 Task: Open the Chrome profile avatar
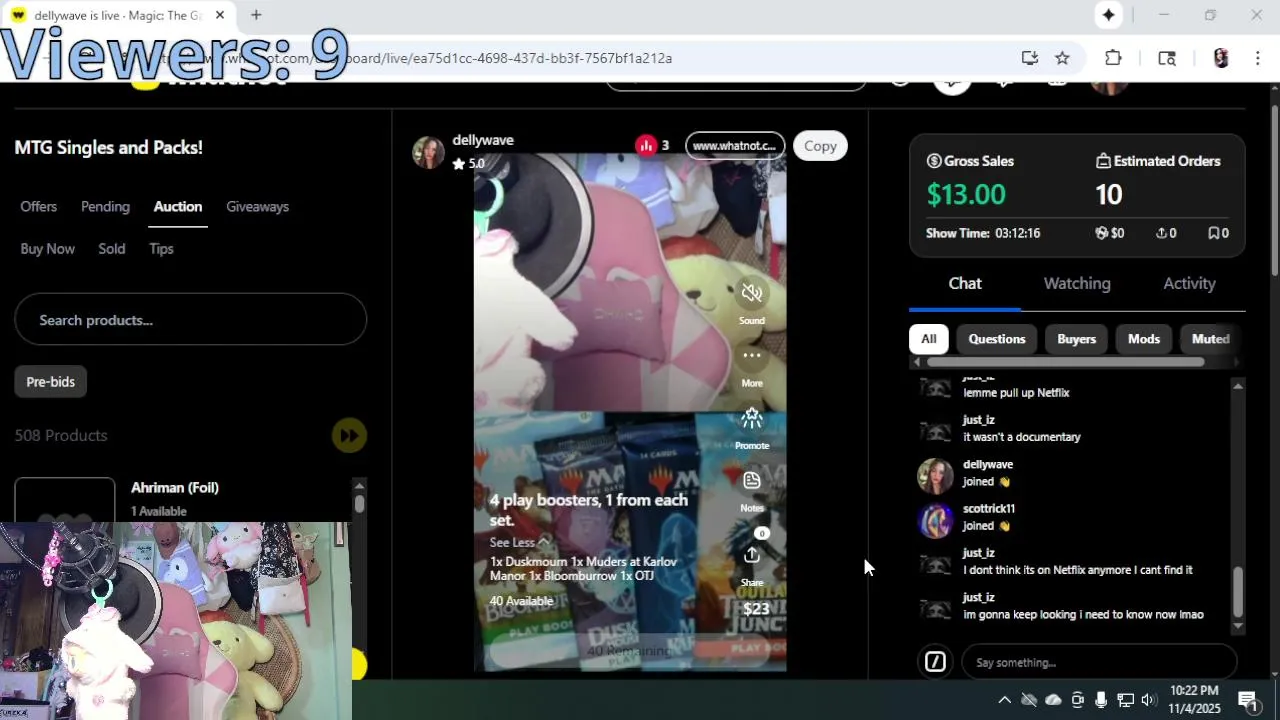click(1220, 58)
